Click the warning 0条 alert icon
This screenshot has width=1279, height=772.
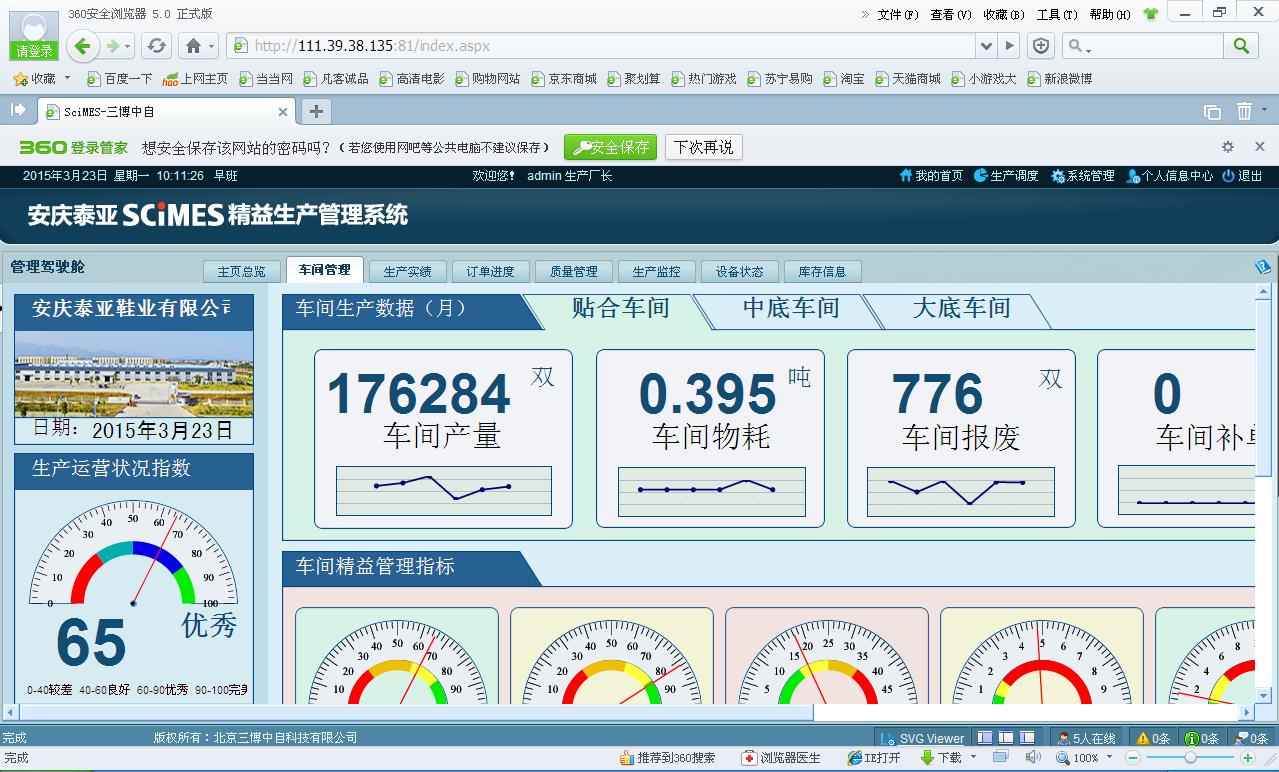(1142, 739)
